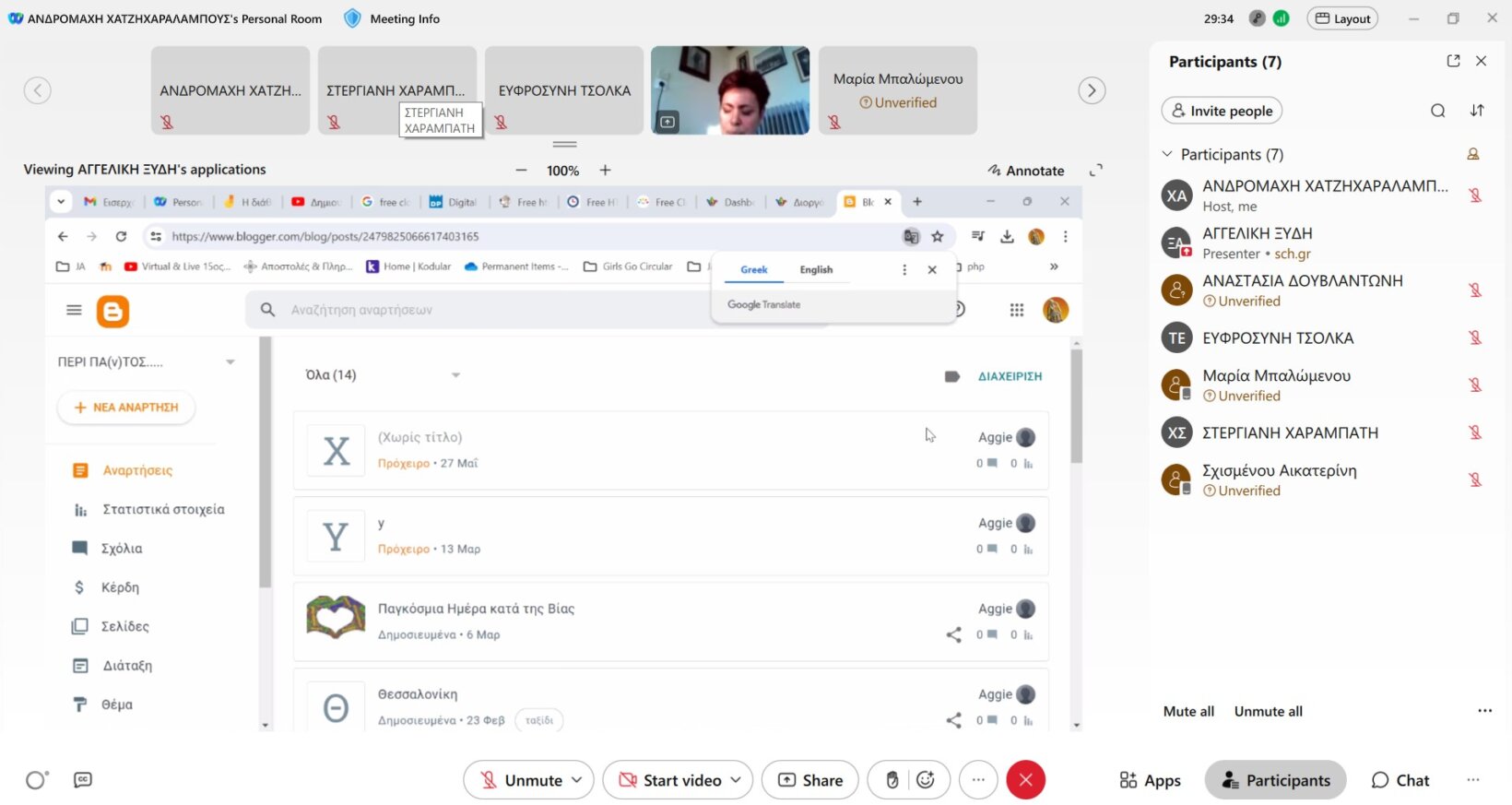Click the closed captions icon

pos(83,780)
